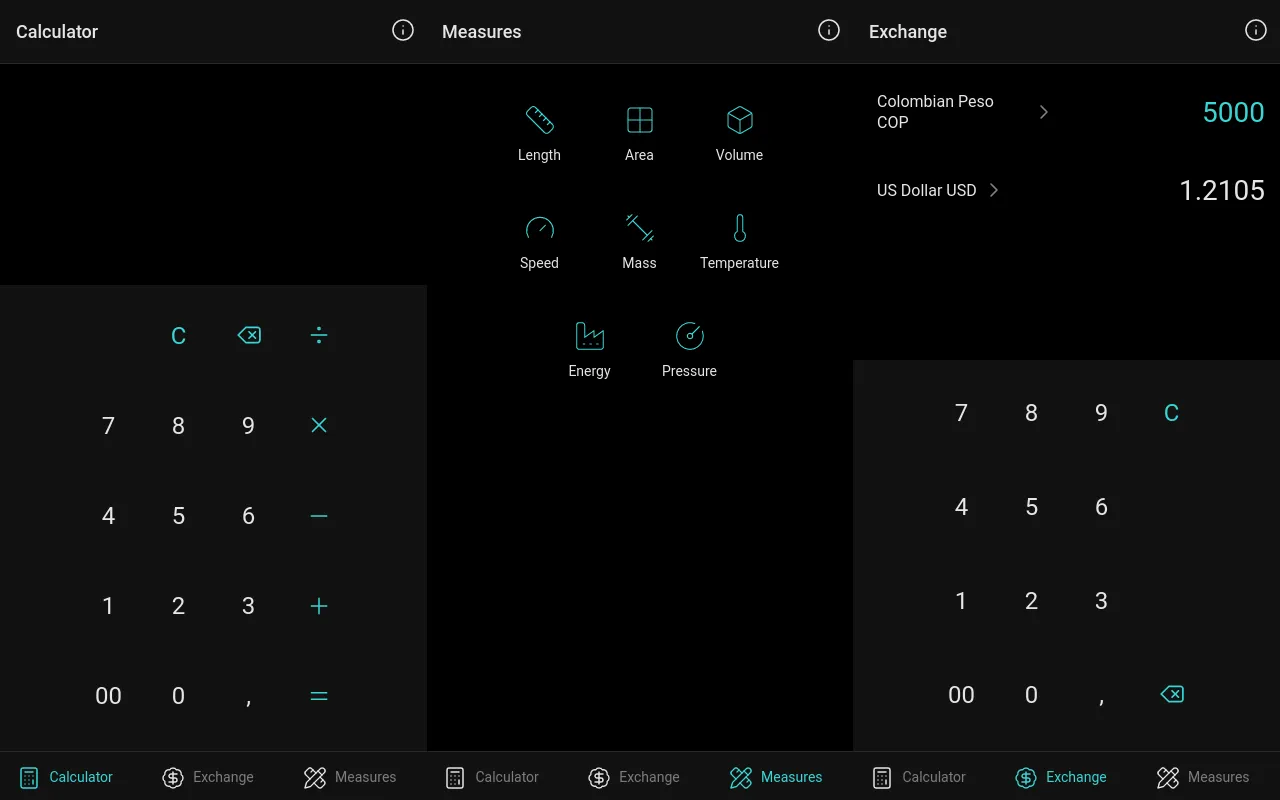
Task: Switch to Exchange tab below the Calculator keypad
Action: pyautogui.click(x=208, y=777)
